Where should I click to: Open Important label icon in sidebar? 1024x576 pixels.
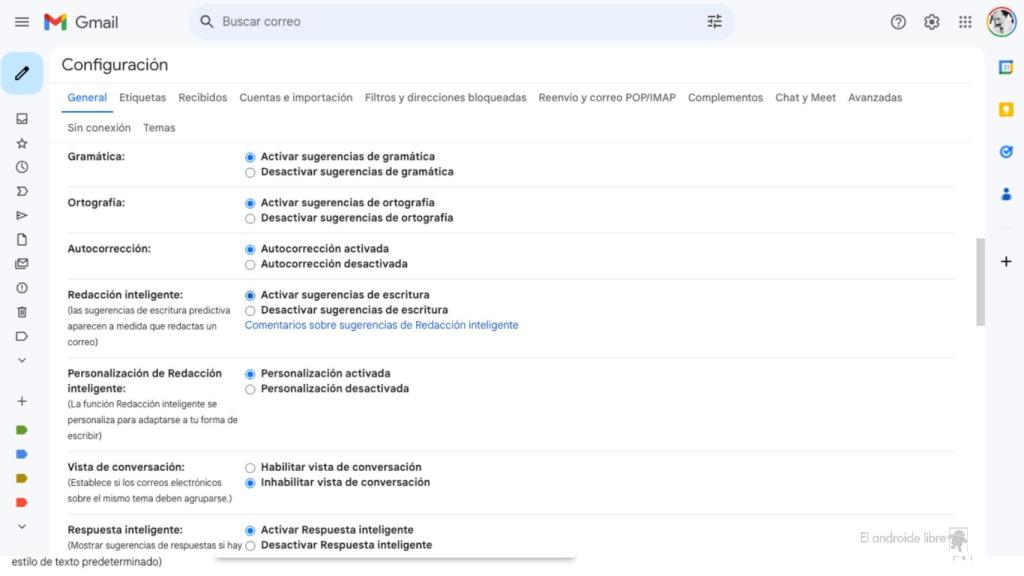tap(22, 191)
